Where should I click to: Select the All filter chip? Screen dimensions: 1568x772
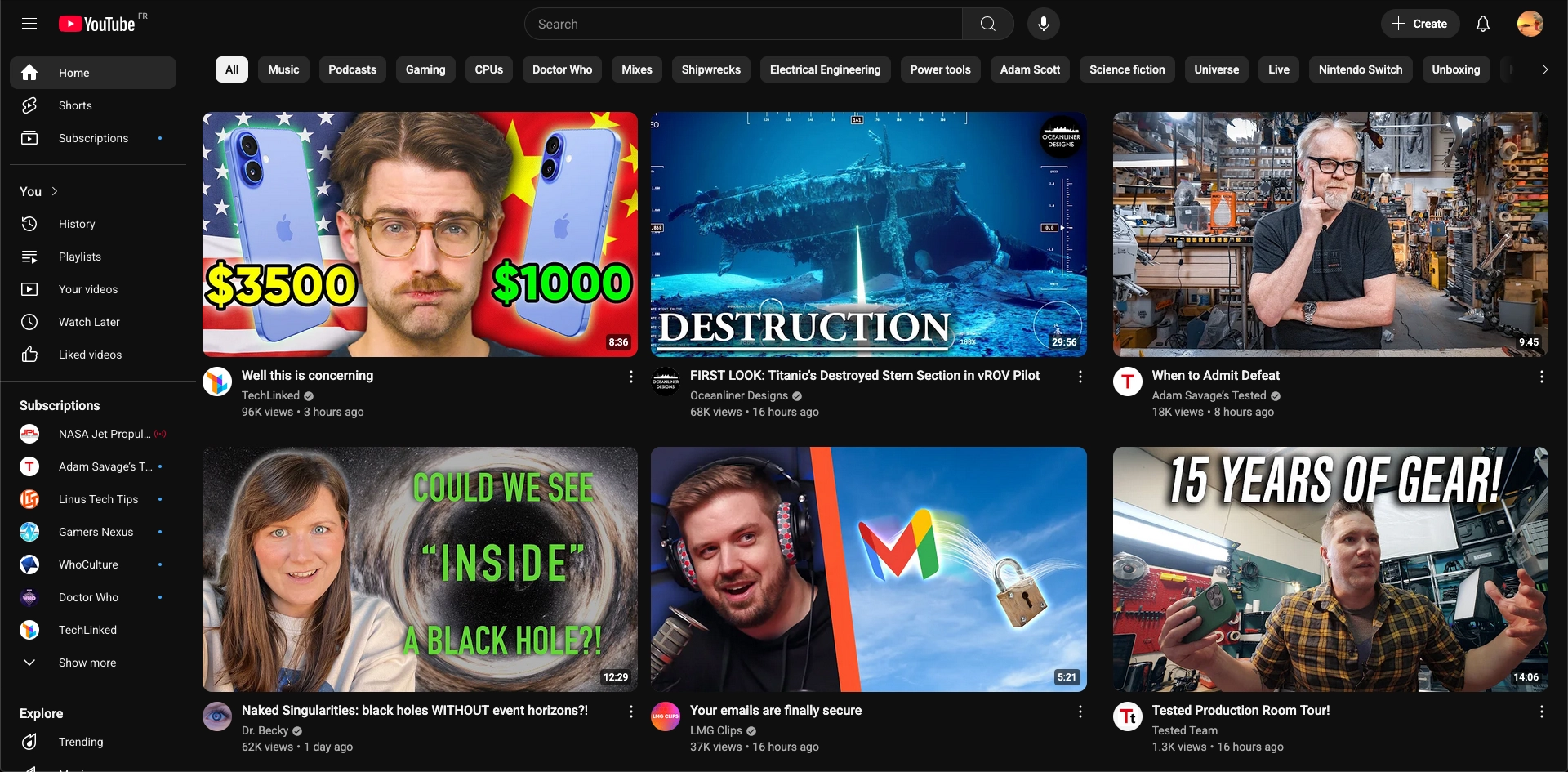[232, 69]
